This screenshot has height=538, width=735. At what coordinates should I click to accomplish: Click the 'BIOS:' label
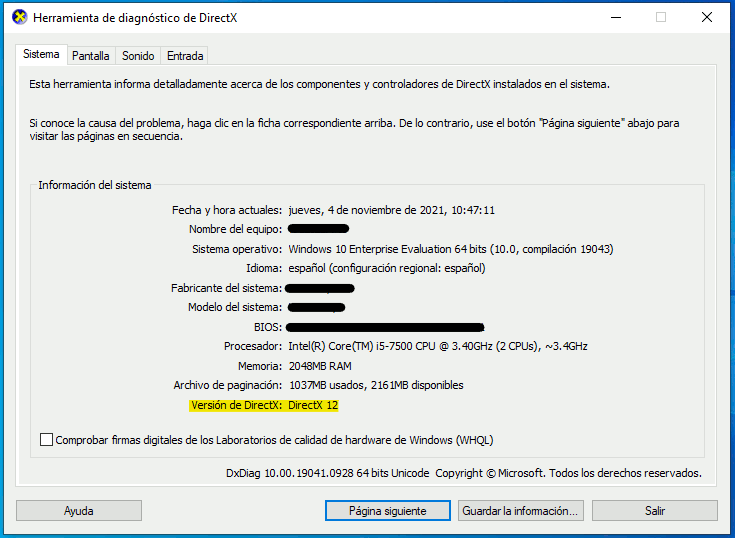(268, 327)
